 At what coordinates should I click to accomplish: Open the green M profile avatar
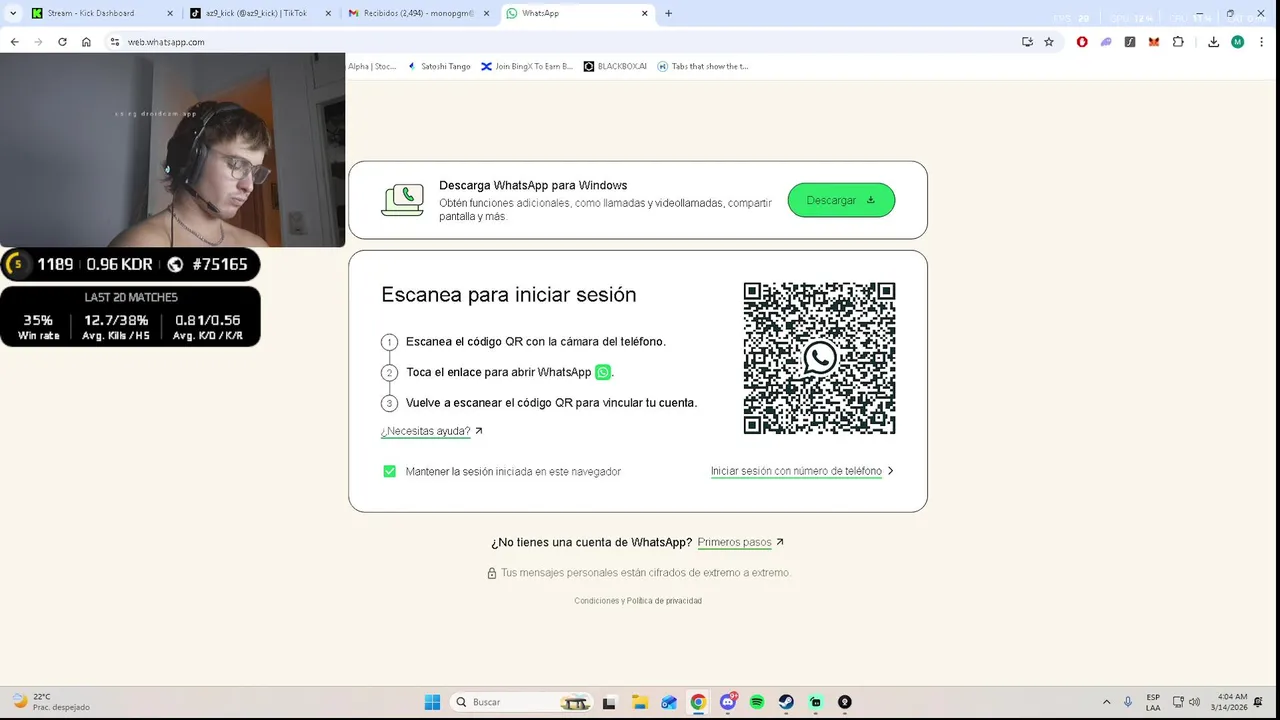point(1238,42)
